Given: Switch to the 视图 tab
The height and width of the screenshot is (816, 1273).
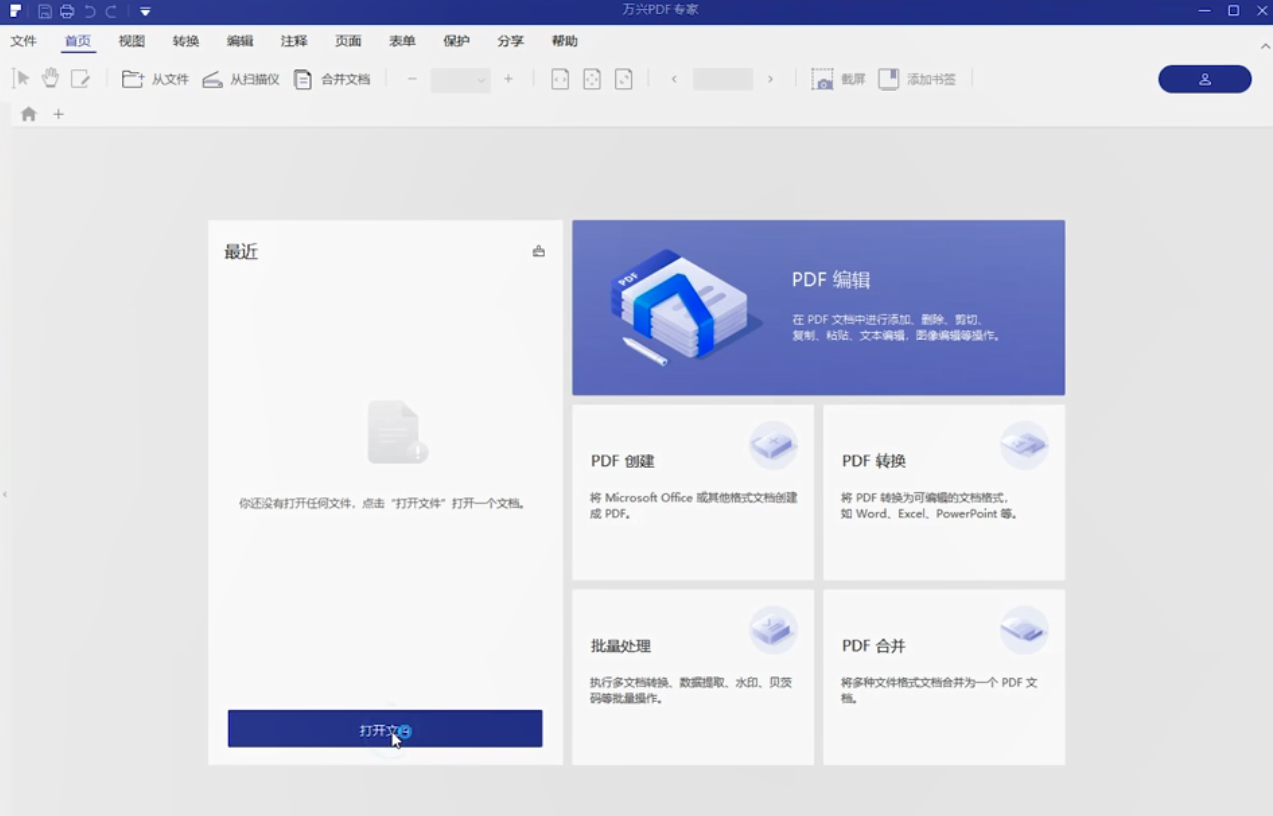Looking at the screenshot, I should point(132,41).
